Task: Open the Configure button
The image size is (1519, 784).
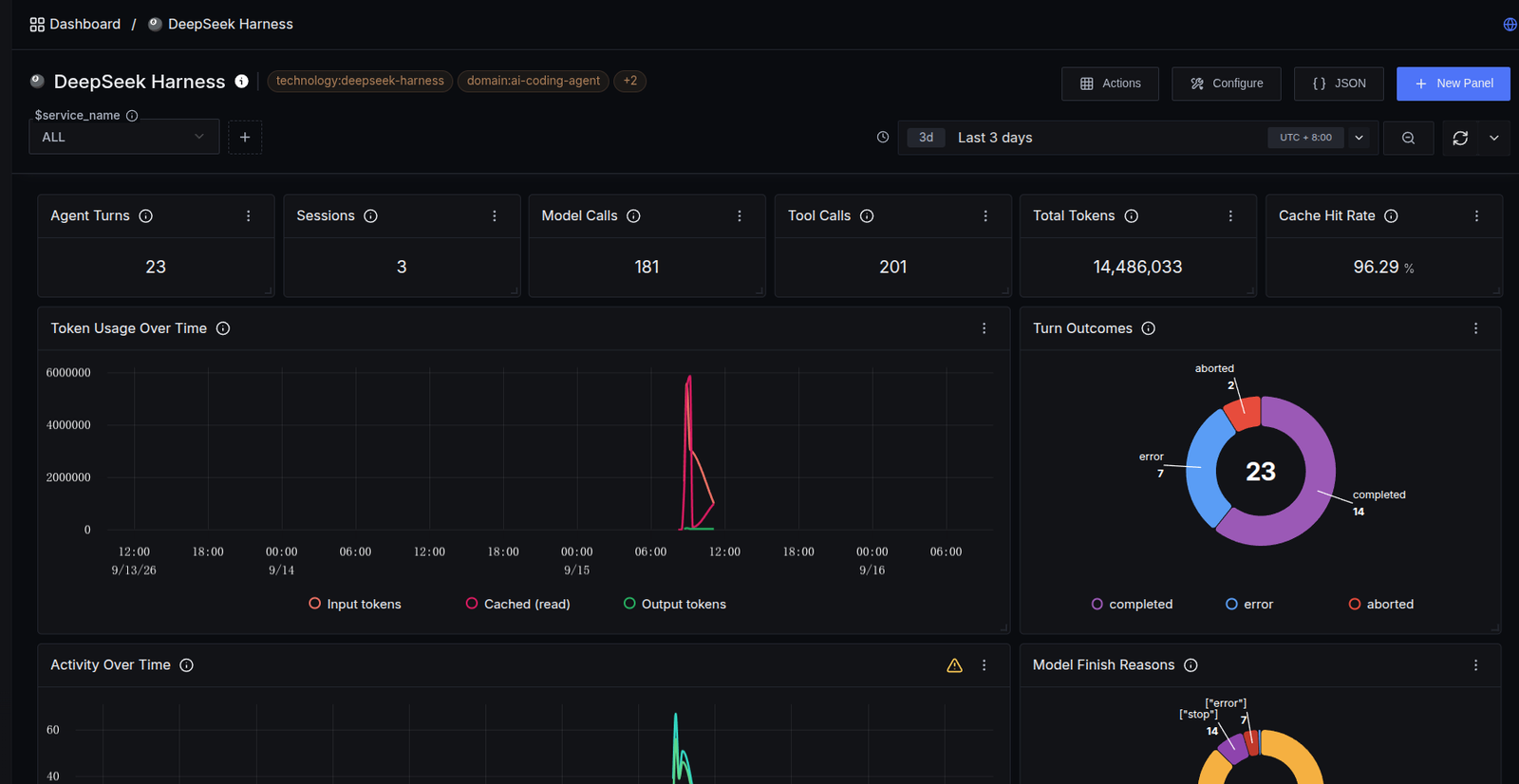Action: click(1227, 84)
